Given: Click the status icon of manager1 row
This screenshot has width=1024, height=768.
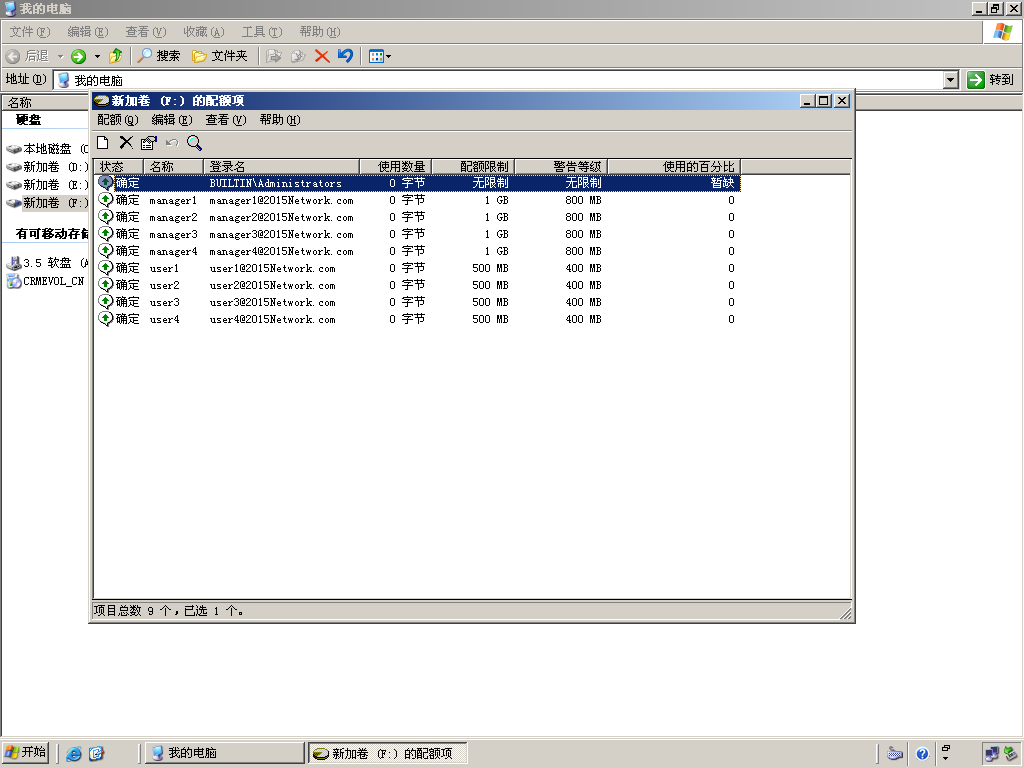Looking at the screenshot, I should [x=105, y=200].
